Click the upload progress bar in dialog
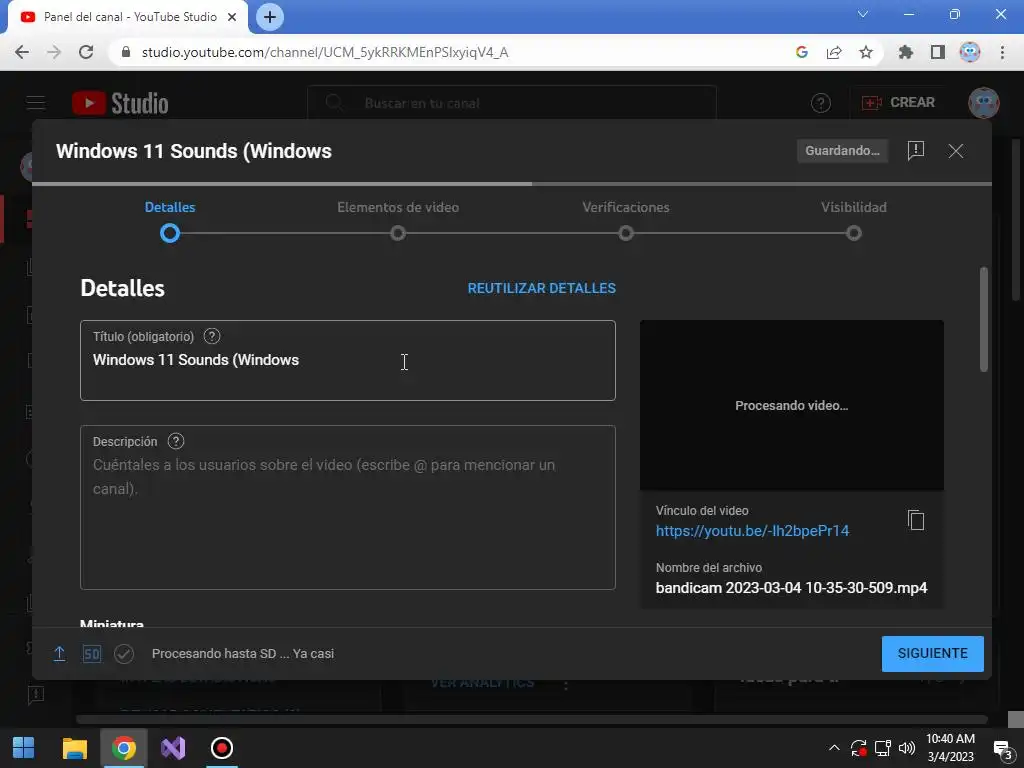 511,184
